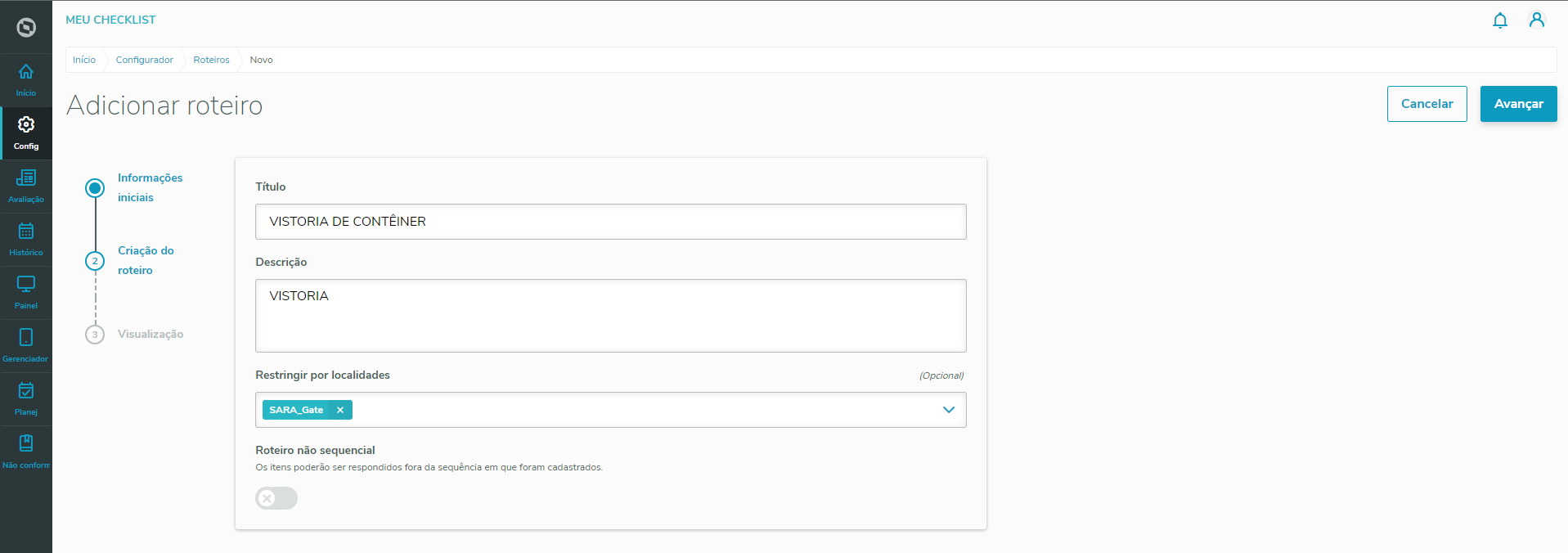Image resolution: width=1568 pixels, height=553 pixels.
Task: Go to Início in the sidebar
Action: [26, 79]
